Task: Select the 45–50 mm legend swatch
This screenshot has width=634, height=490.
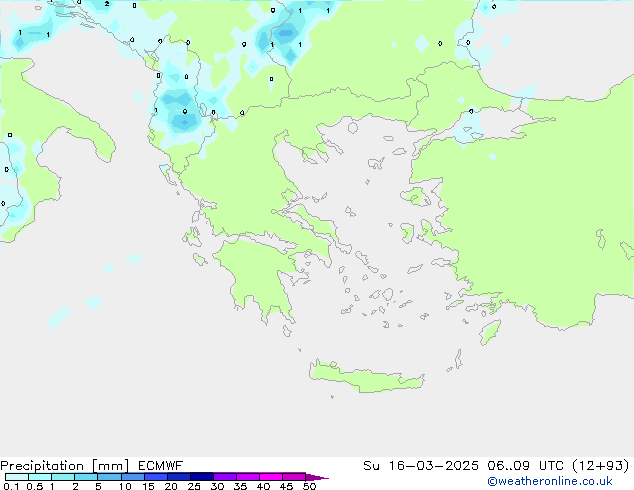Action: 294,477
